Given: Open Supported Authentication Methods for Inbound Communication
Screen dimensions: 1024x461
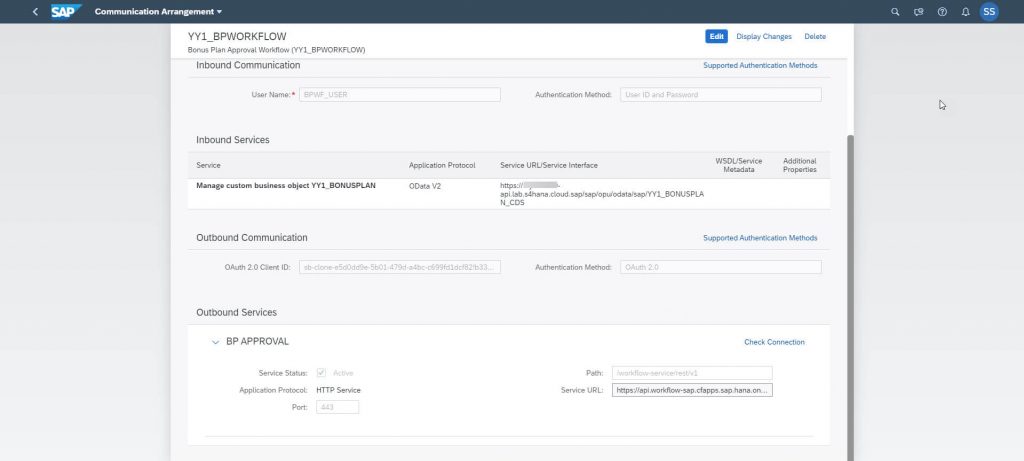Looking at the screenshot, I should click(x=760, y=65).
